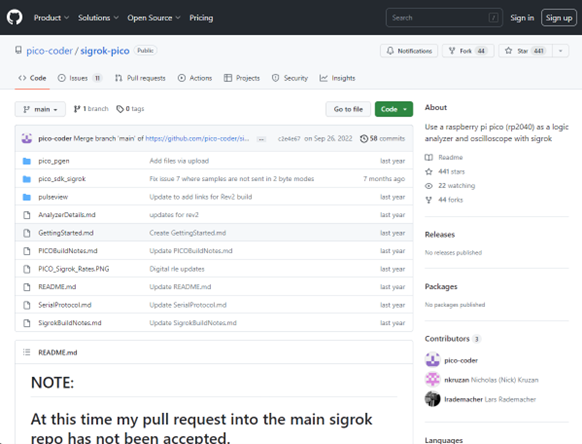
Task: Click the pico-coder avatar in commit row
Action: coord(27,138)
